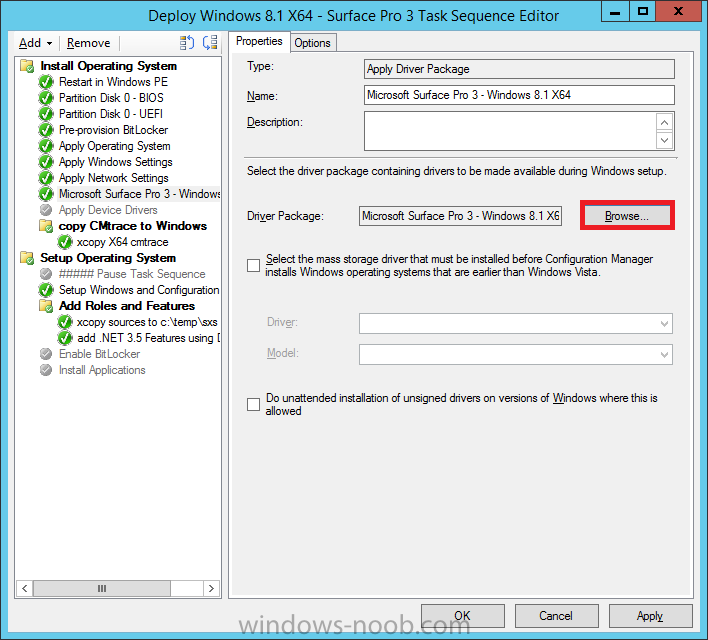Screen dimensions: 708x640
Task: Click the Setup Operating System group folder icon
Action: pos(27,258)
